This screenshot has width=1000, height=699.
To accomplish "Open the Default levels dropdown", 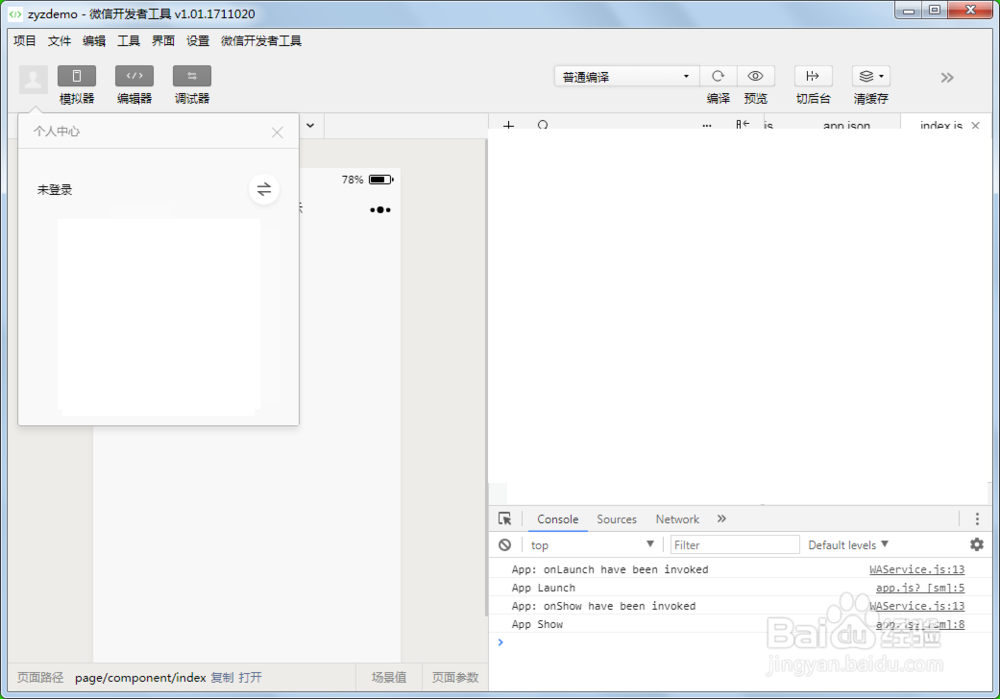I will (x=848, y=544).
